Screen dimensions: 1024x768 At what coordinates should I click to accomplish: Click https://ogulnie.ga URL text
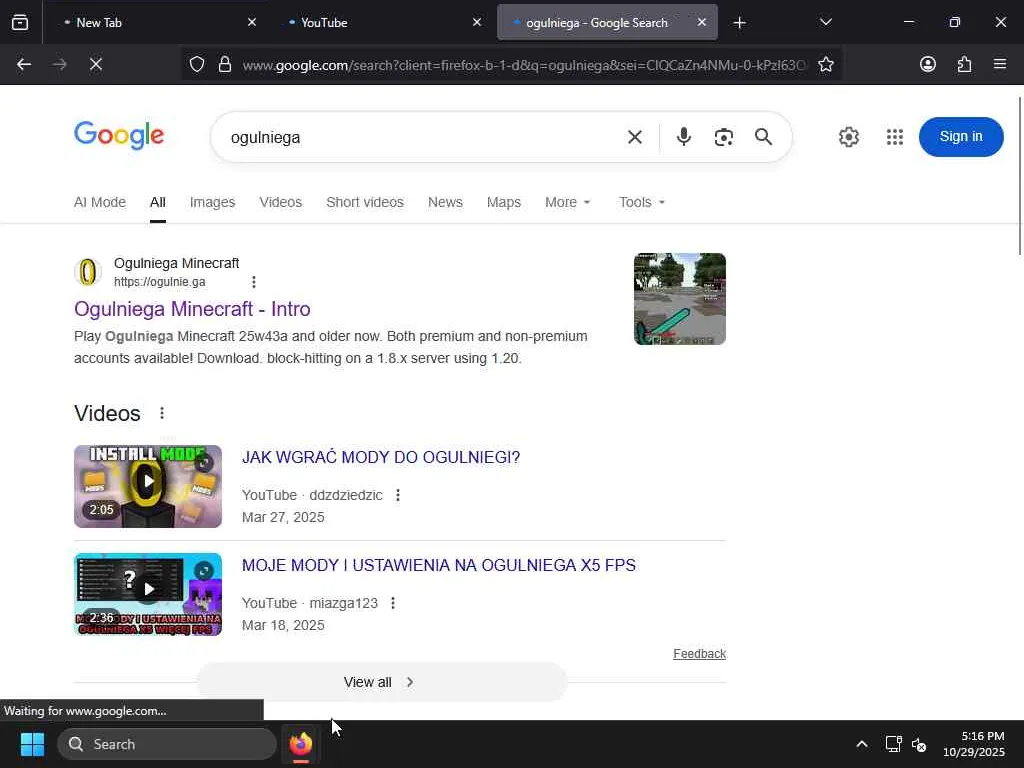pyautogui.click(x=159, y=281)
